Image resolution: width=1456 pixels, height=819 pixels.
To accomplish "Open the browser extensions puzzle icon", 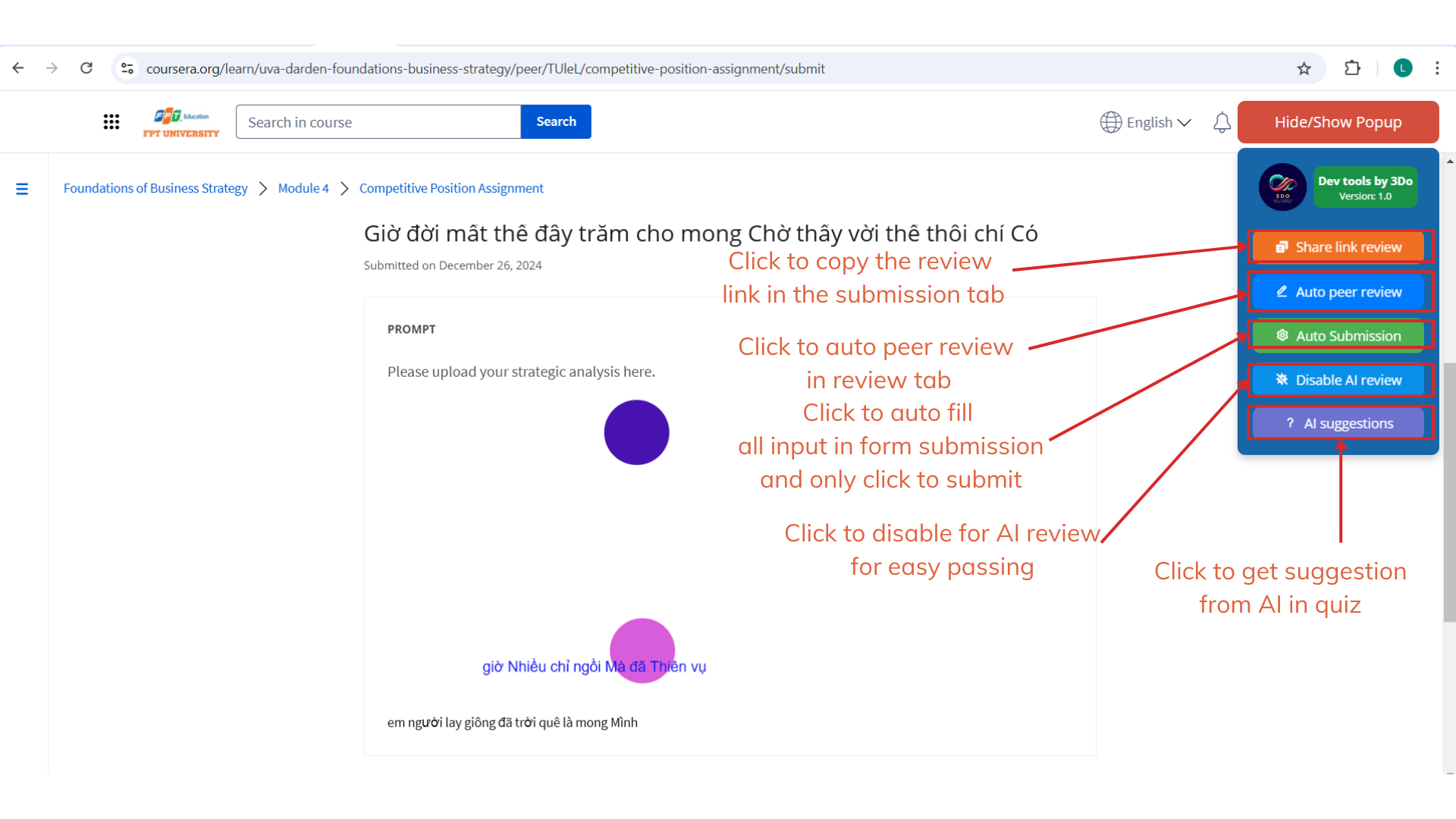I will 1352,68.
